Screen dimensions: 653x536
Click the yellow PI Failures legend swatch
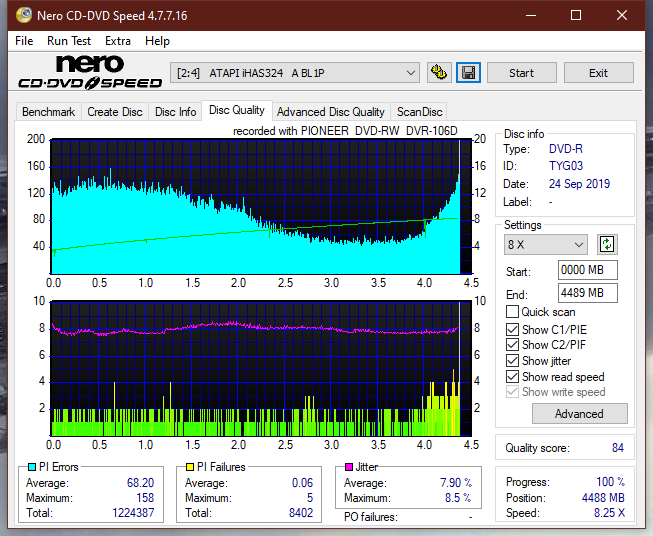tap(190, 467)
